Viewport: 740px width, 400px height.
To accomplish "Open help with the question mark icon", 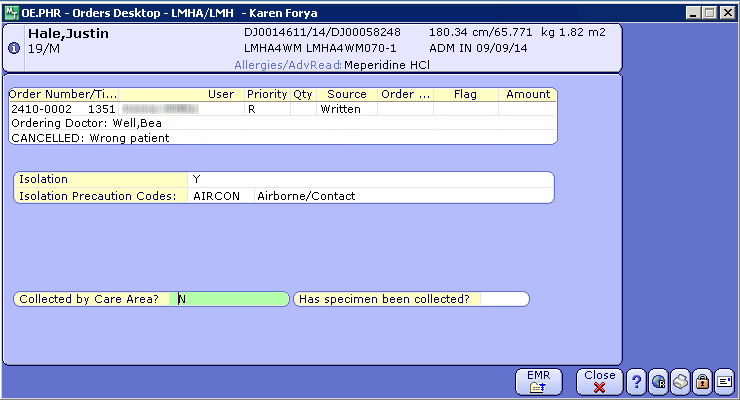I will click(x=636, y=381).
